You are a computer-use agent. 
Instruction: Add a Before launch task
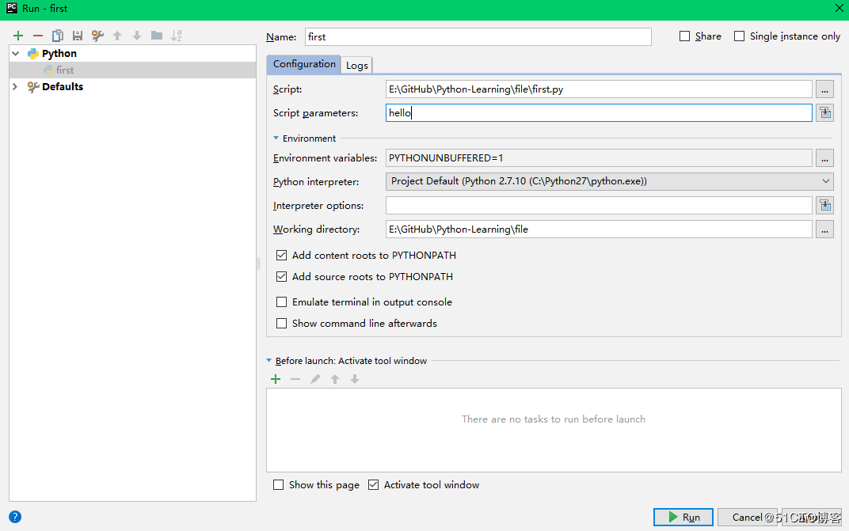point(276,379)
